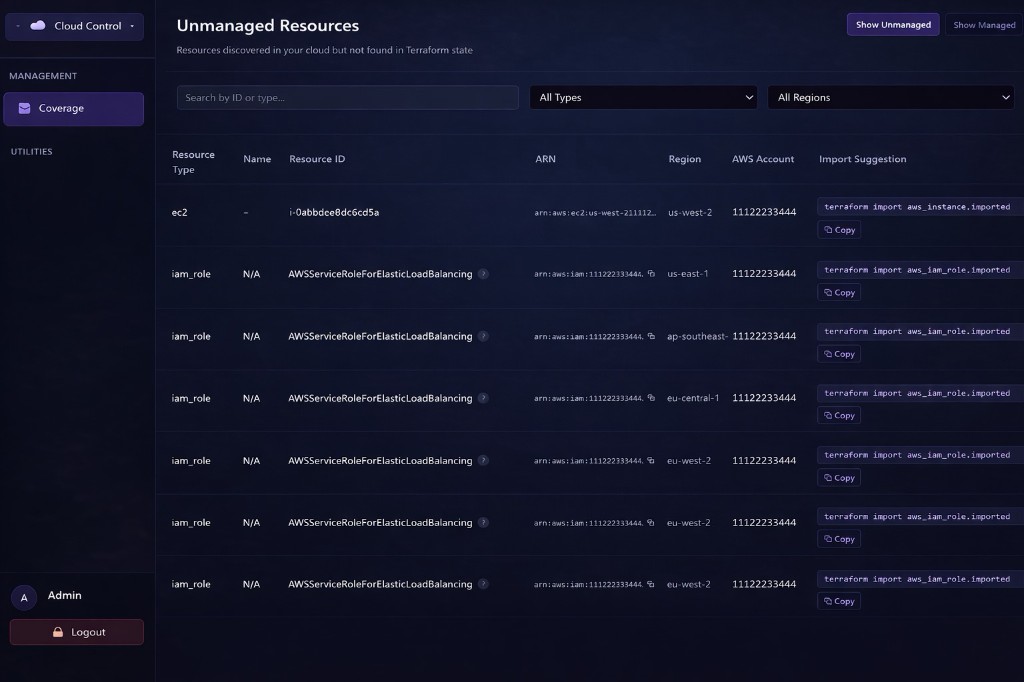Click the help icon beside the eu-central-1 role ID

point(483,398)
